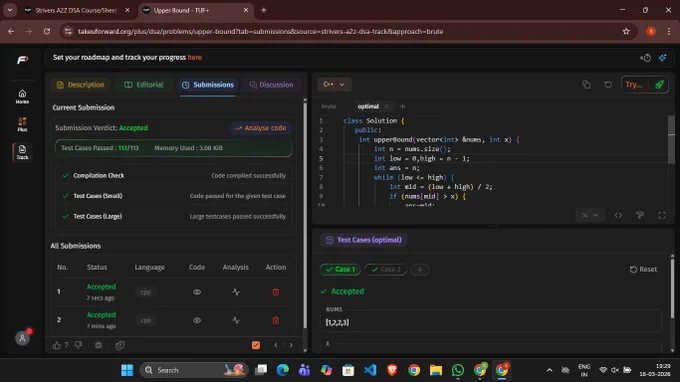The image size is (680, 382).
Task: Open the Chrome tab list dropdown arrow
Action: [10, 10]
